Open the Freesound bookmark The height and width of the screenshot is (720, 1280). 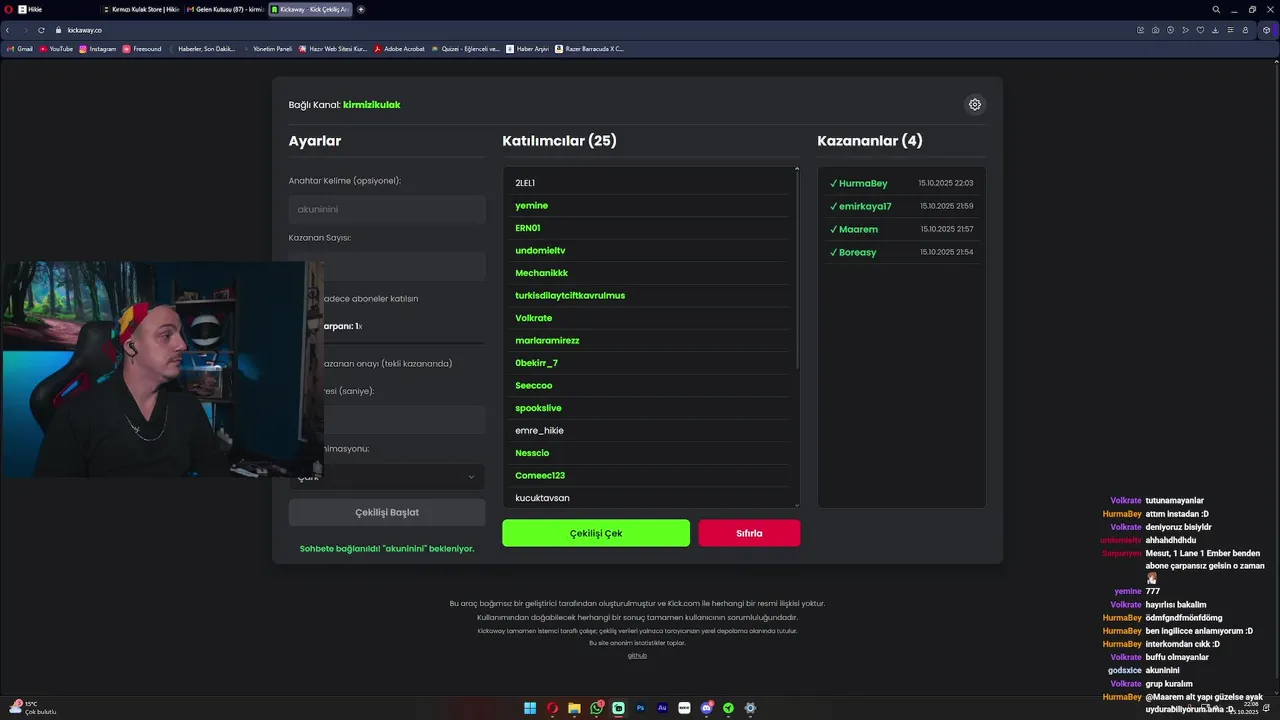142,48
